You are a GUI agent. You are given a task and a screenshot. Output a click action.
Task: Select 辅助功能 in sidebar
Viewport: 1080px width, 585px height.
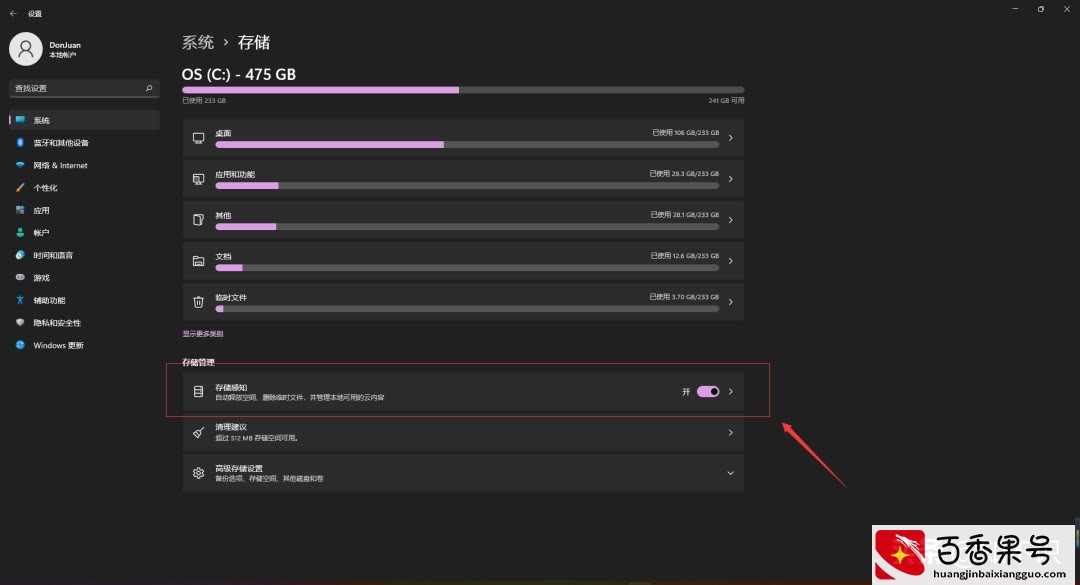84,300
